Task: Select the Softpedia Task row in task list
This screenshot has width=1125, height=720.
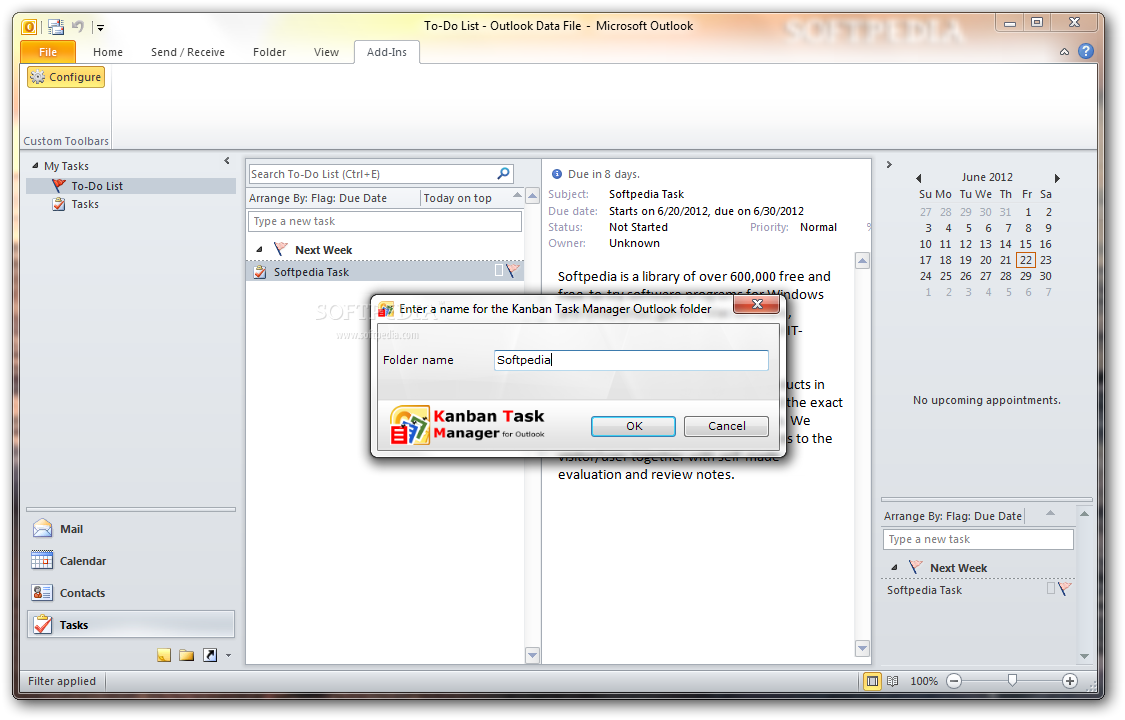Action: (385, 272)
